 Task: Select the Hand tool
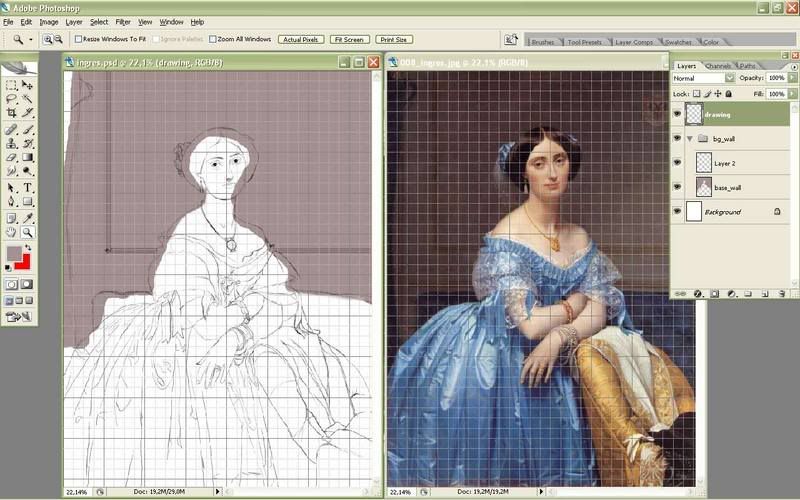[x=11, y=232]
